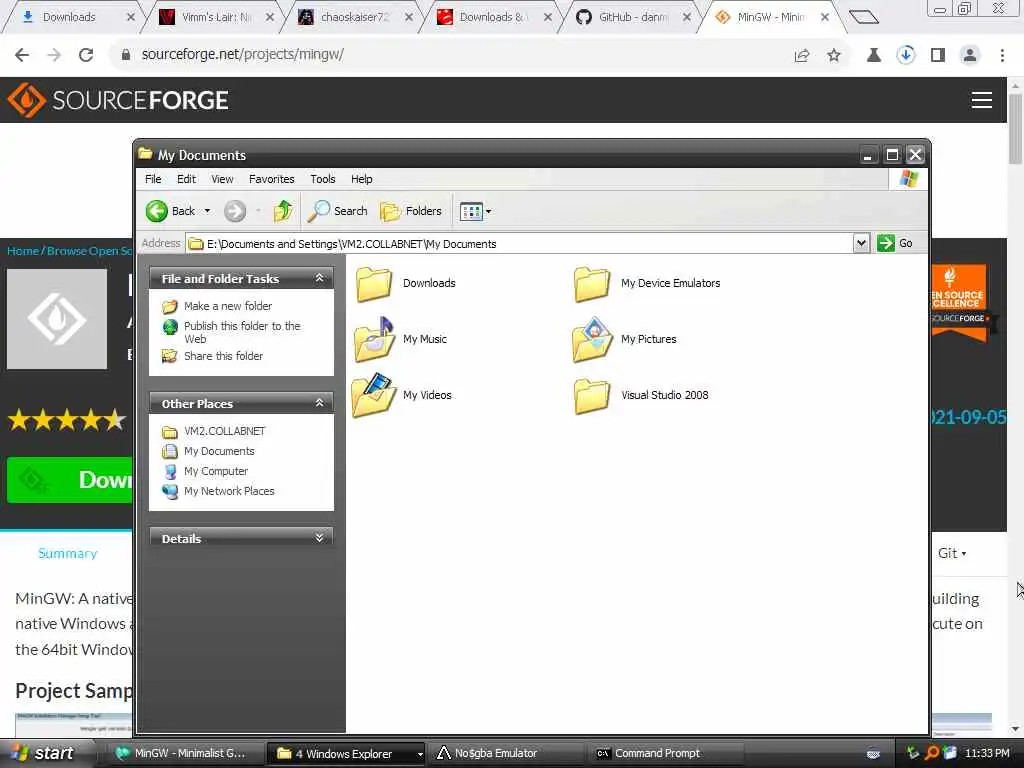This screenshot has height=768, width=1024.
Task: Collapse the Other Places panel
Action: point(319,403)
